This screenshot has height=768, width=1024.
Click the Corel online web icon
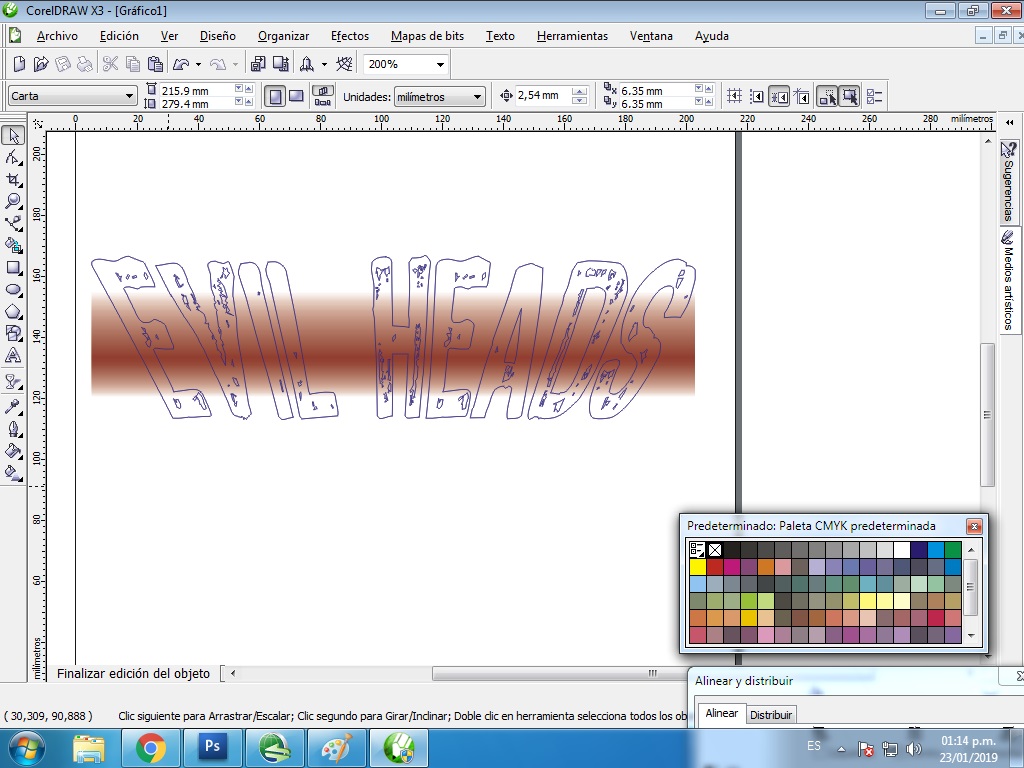[344, 64]
